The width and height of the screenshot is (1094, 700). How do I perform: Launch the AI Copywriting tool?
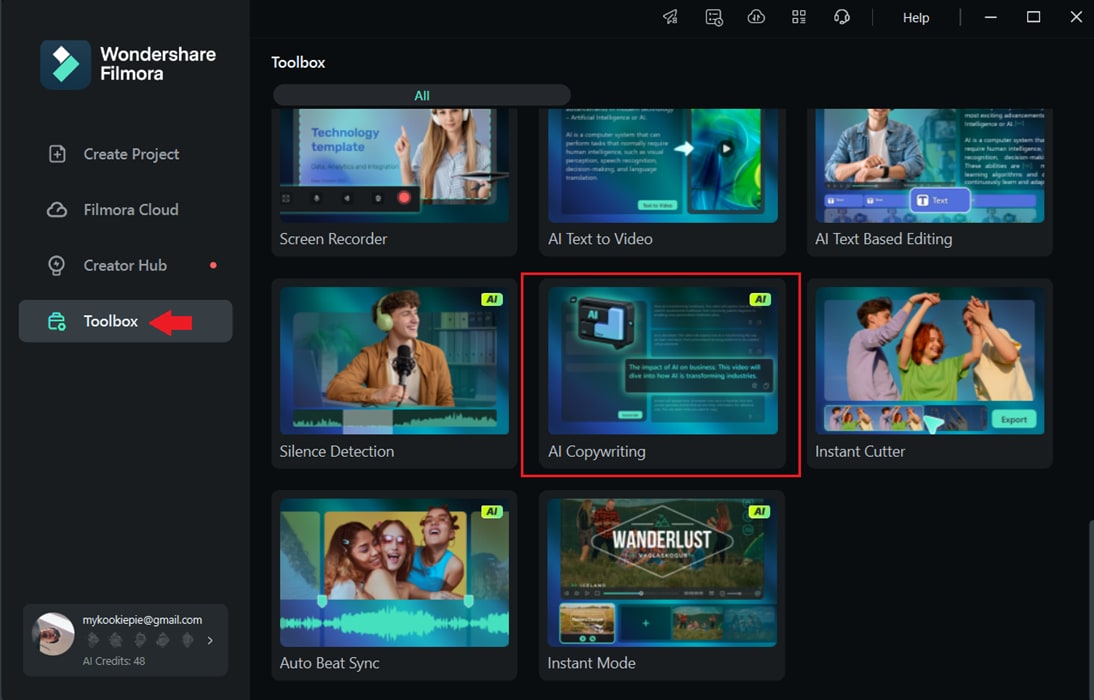click(662, 373)
